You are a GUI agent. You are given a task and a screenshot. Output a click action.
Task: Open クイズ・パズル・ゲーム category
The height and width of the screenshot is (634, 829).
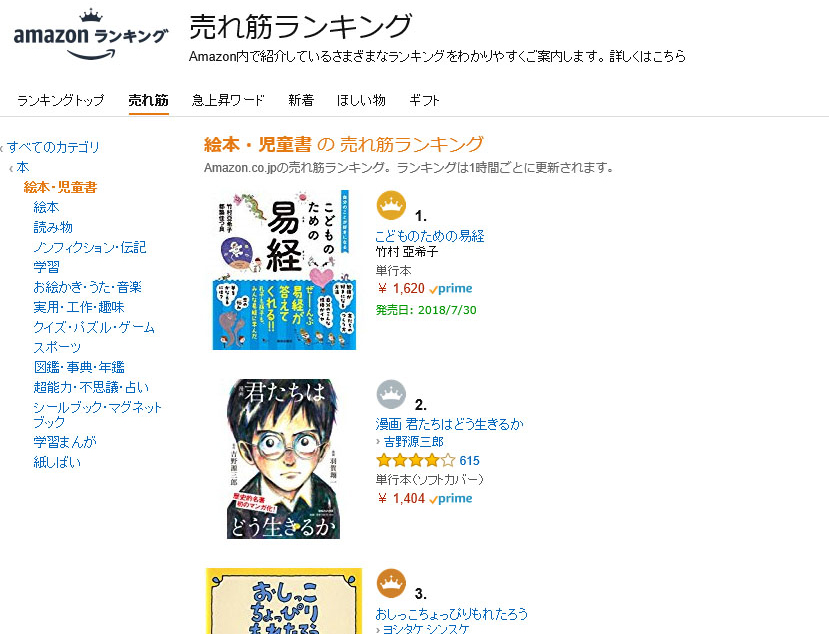[x=94, y=327]
